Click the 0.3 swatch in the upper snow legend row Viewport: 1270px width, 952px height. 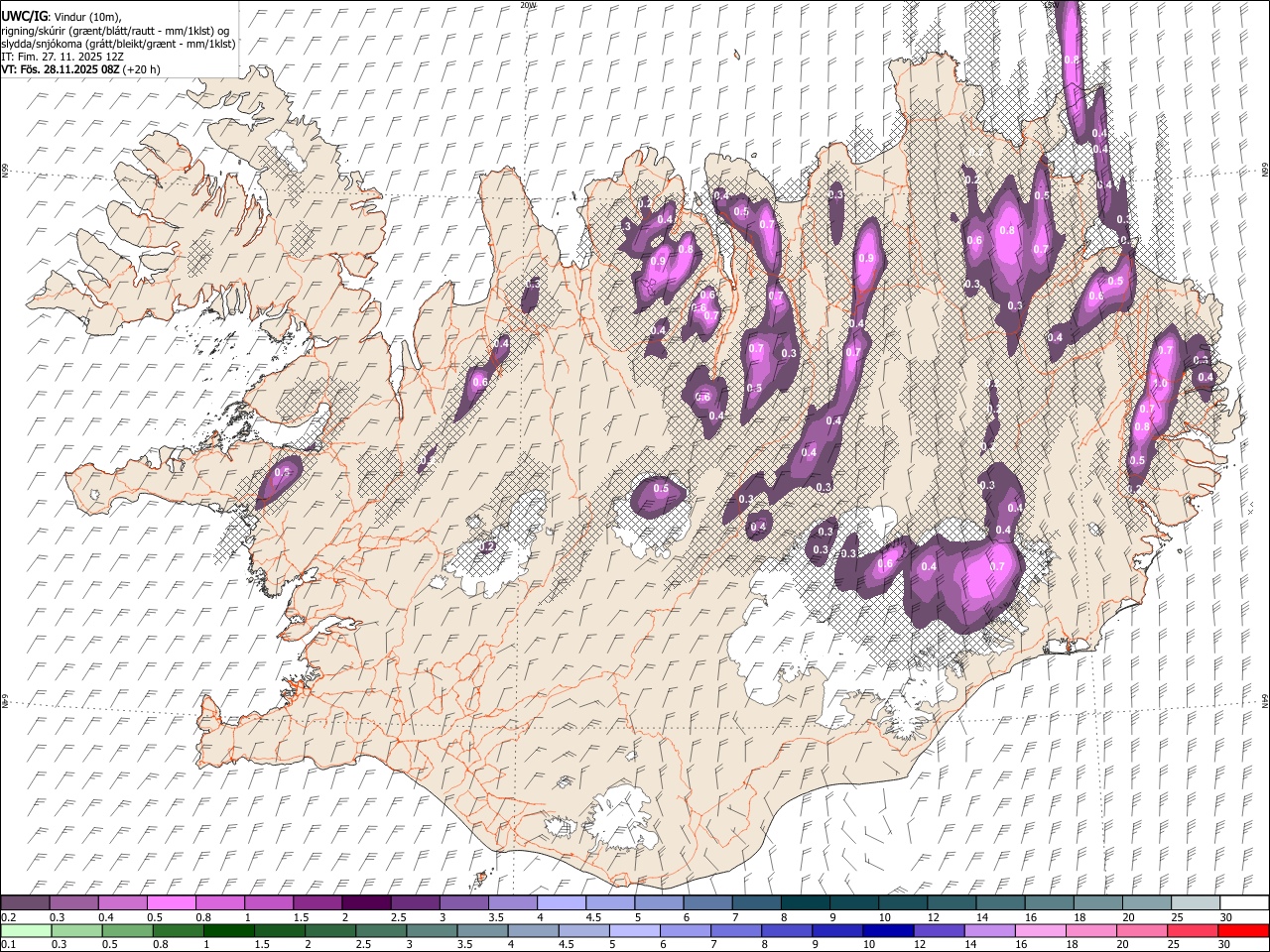73,902
